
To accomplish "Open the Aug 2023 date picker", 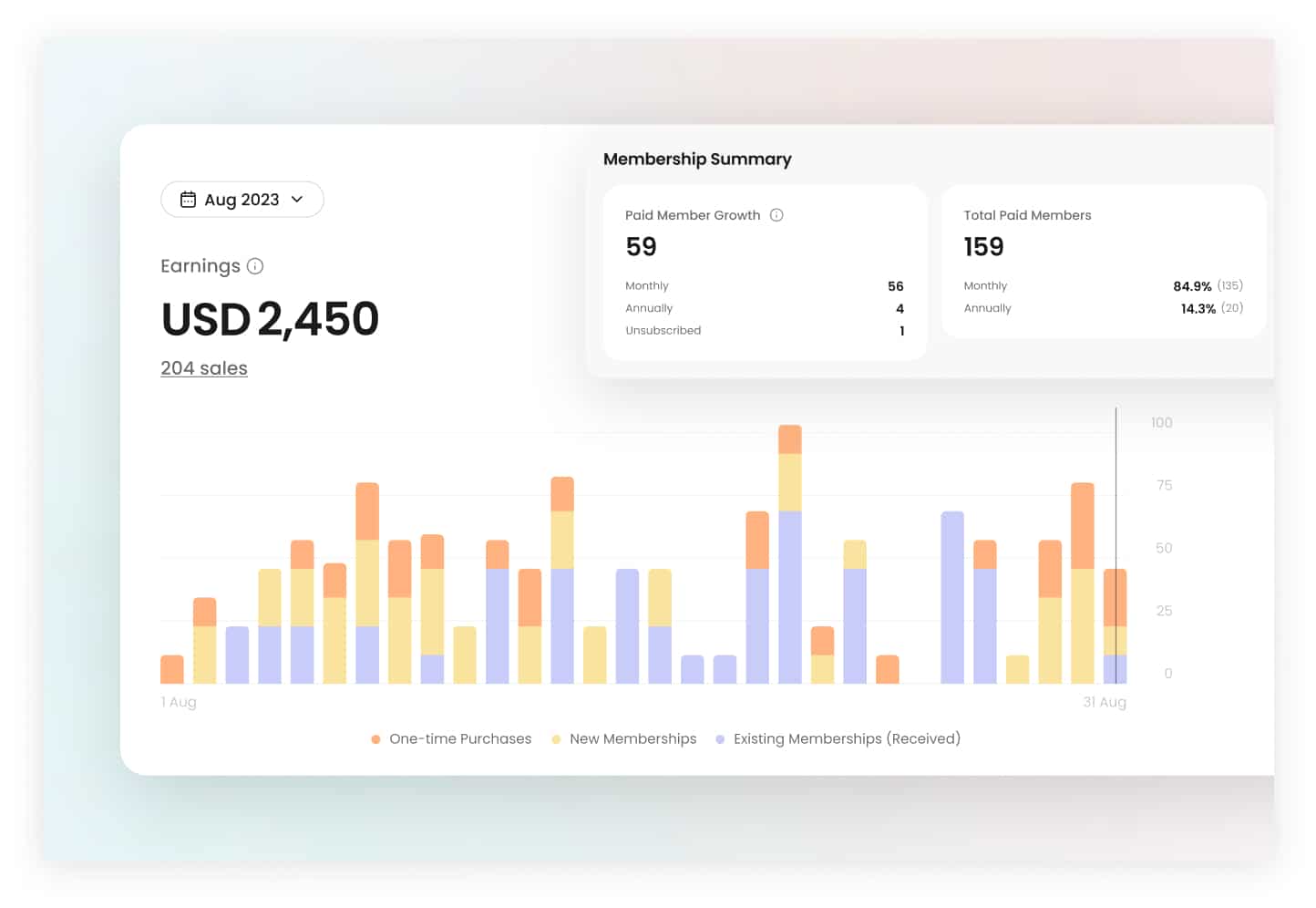I will (x=242, y=200).
